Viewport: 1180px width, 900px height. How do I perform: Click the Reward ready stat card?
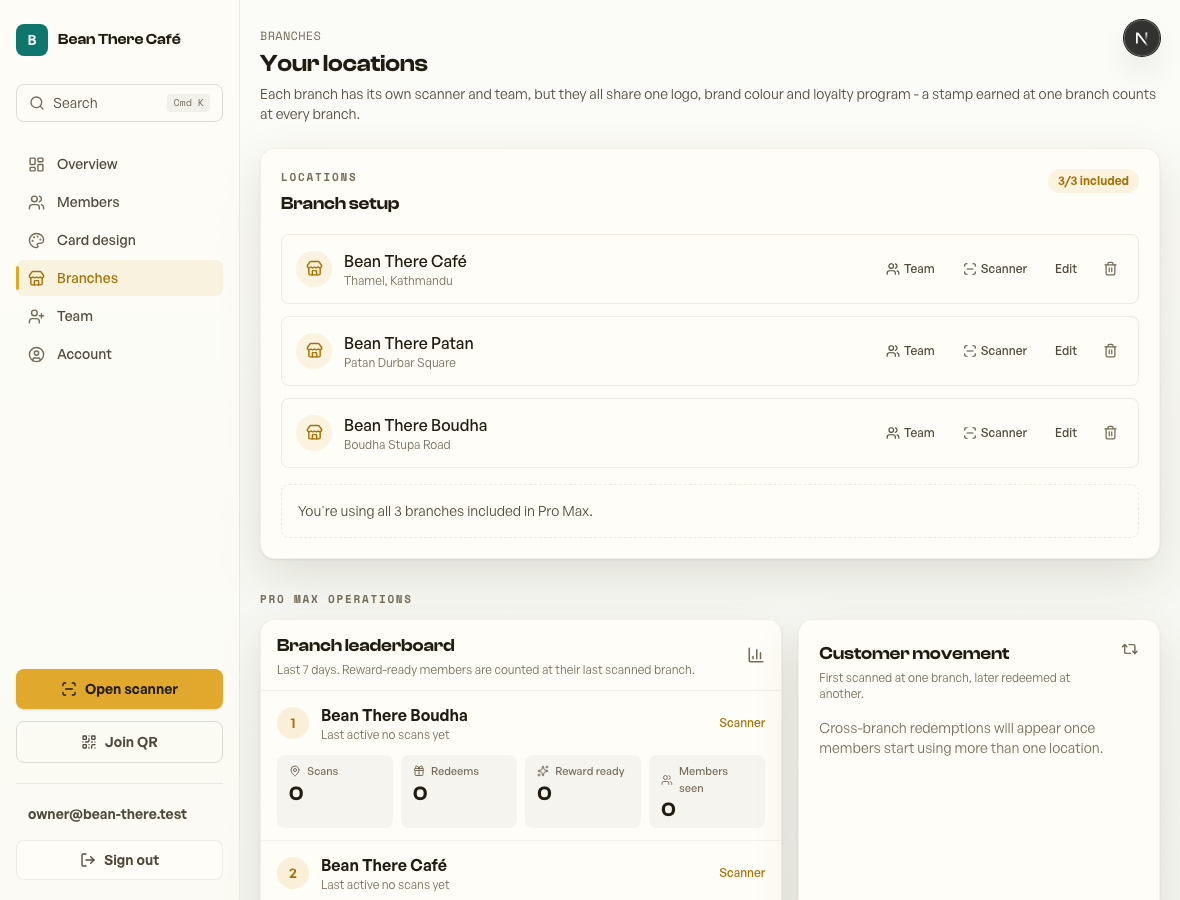582,792
